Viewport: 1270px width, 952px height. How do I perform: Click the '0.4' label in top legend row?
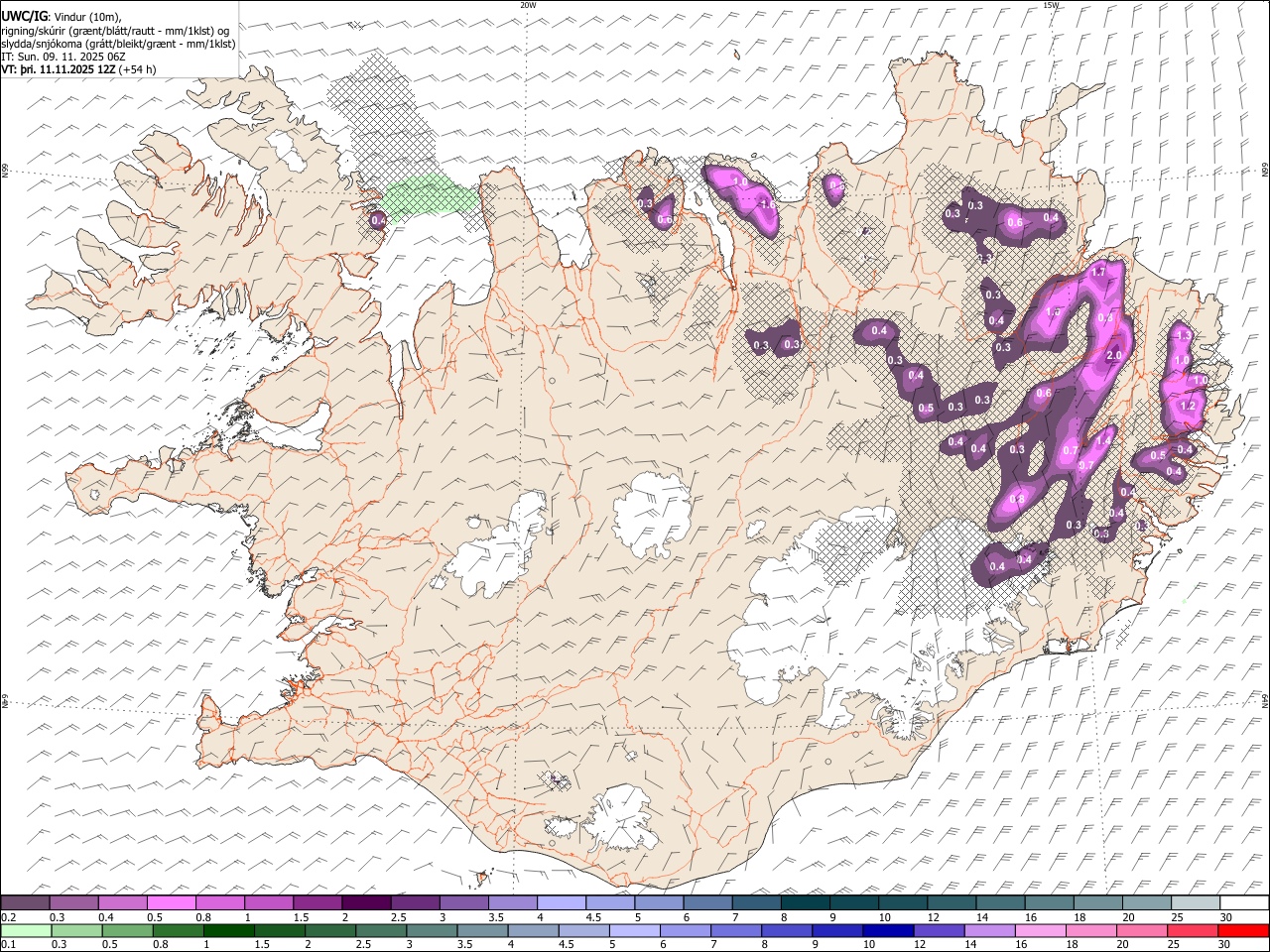tap(106, 917)
